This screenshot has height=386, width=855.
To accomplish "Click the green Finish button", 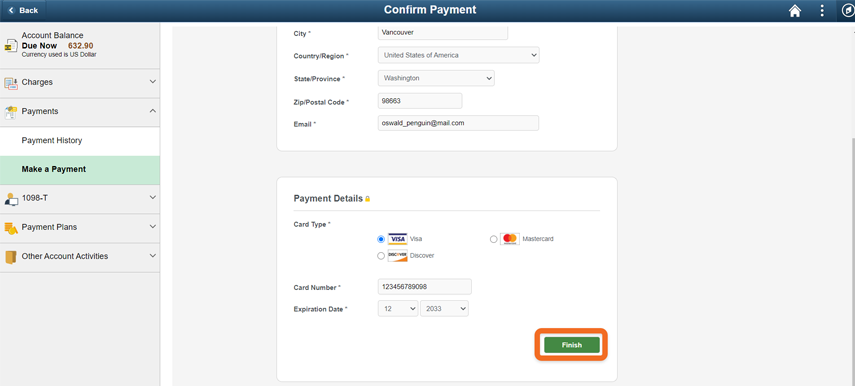I will 571,345.
